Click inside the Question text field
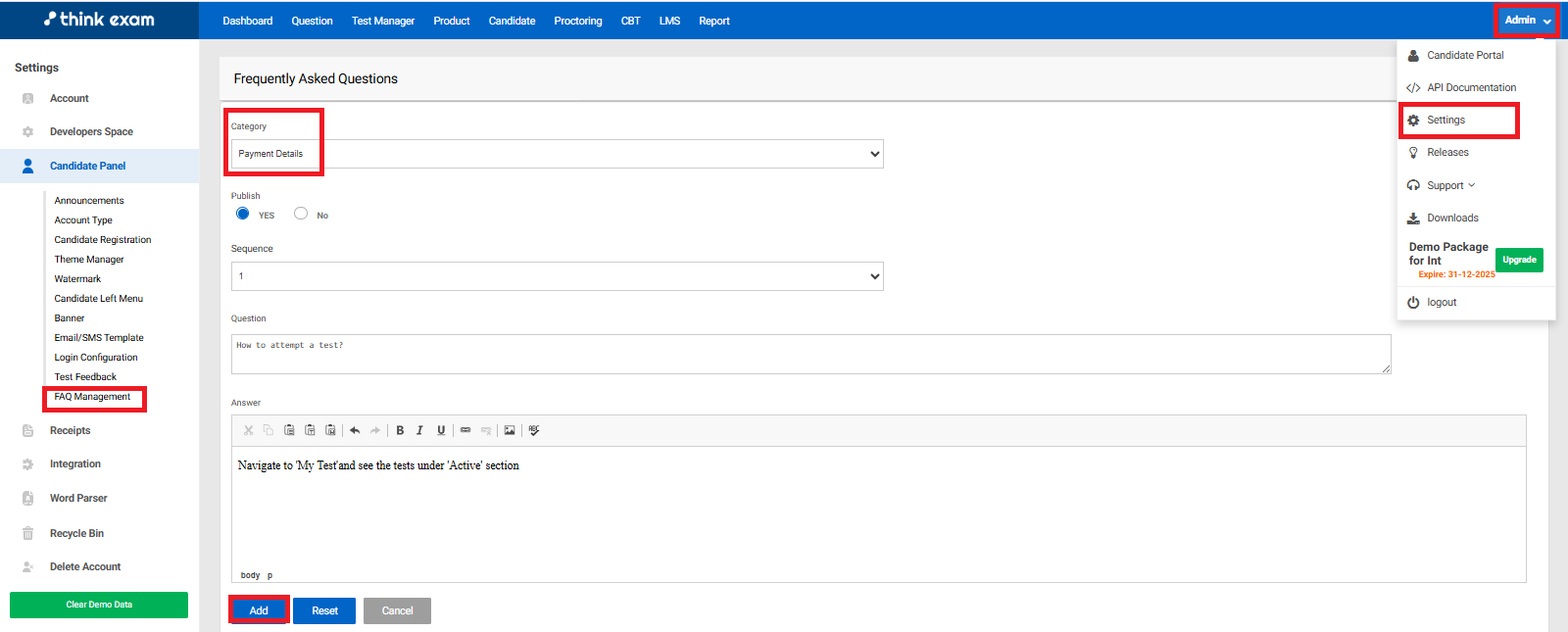The image size is (1568, 632). pyautogui.click(x=809, y=354)
